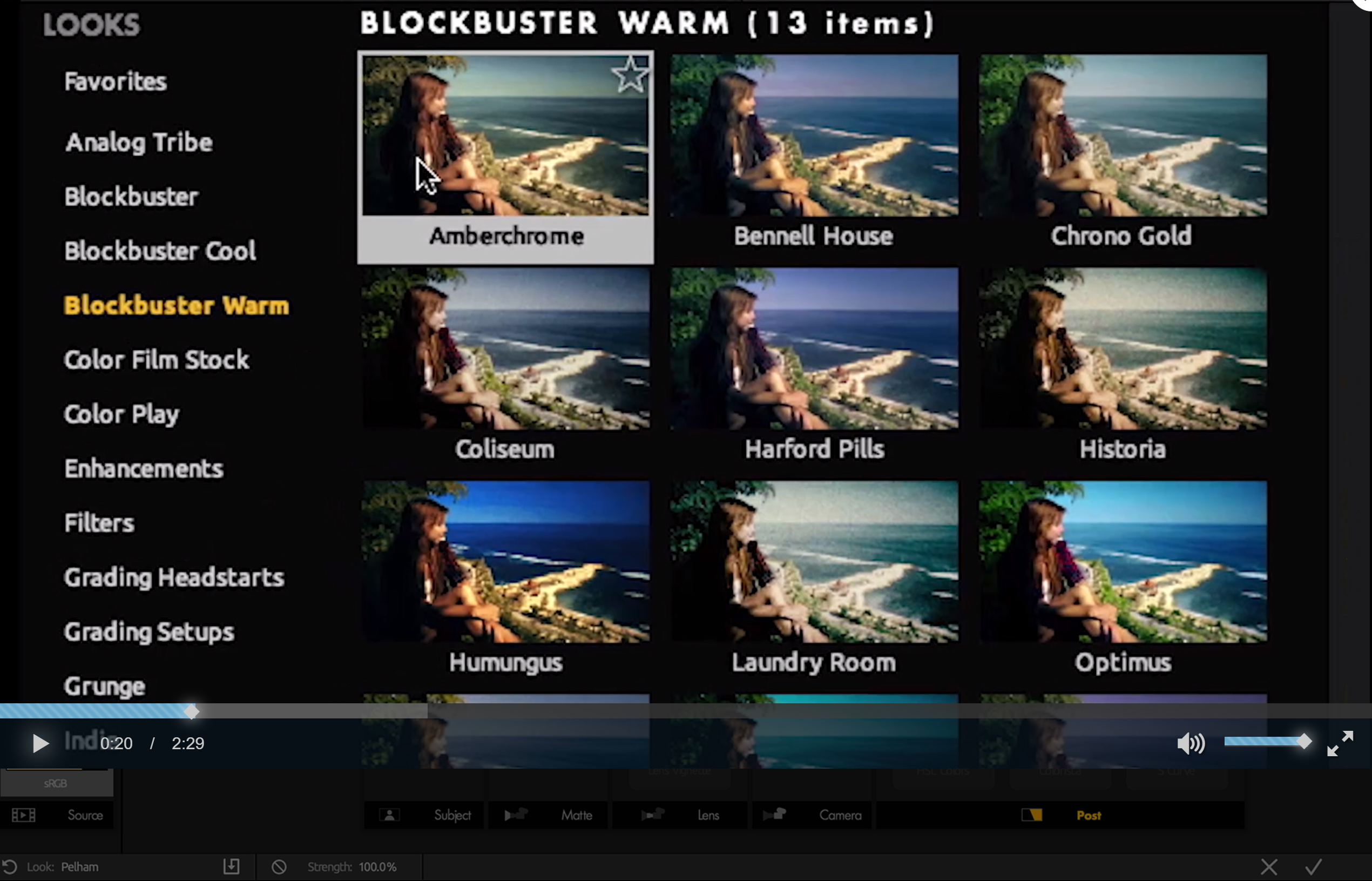Pick the Chrono Gold look preset
Viewport: 1372px width, 881px height.
pos(1123,136)
